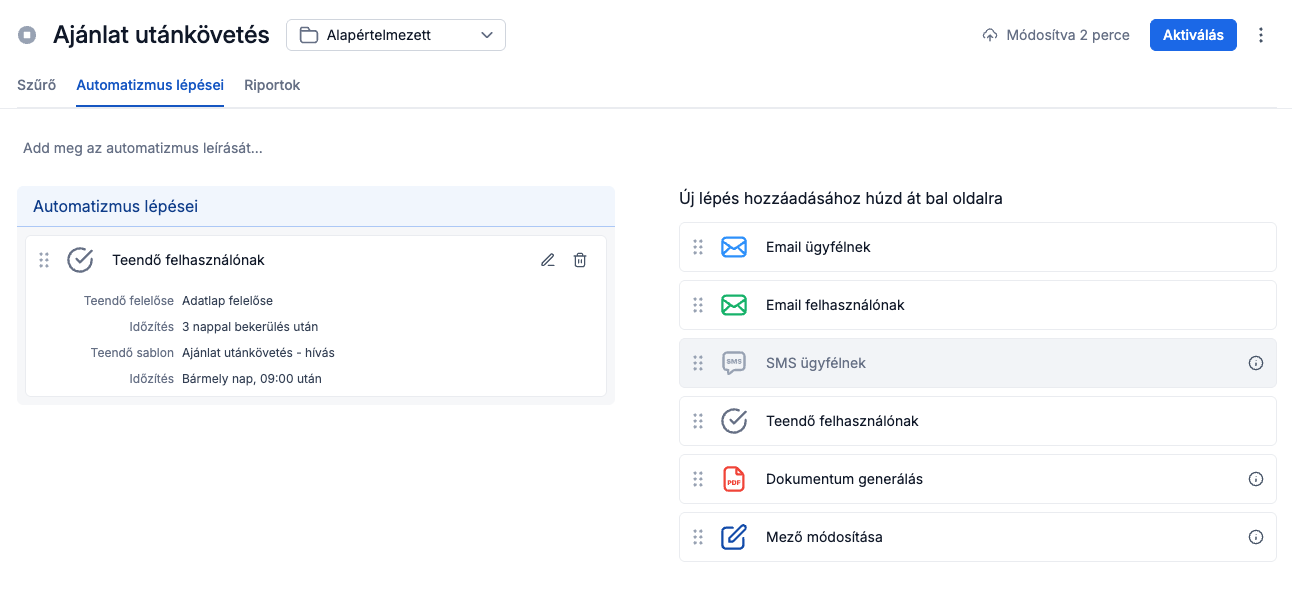Click the red PDF Dokumentum generálás icon
The height and width of the screenshot is (610, 1292).
point(734,479)
